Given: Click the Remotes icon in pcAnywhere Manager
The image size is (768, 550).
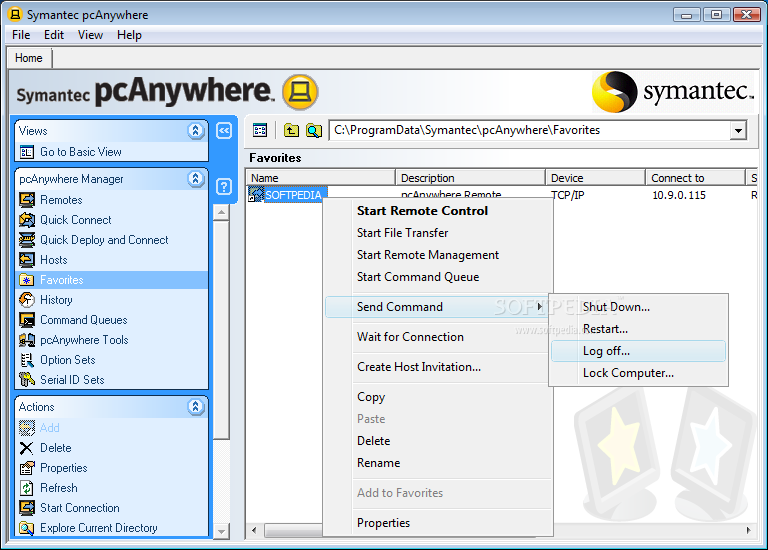Looking at the screenshot, I should pos(27,200).
